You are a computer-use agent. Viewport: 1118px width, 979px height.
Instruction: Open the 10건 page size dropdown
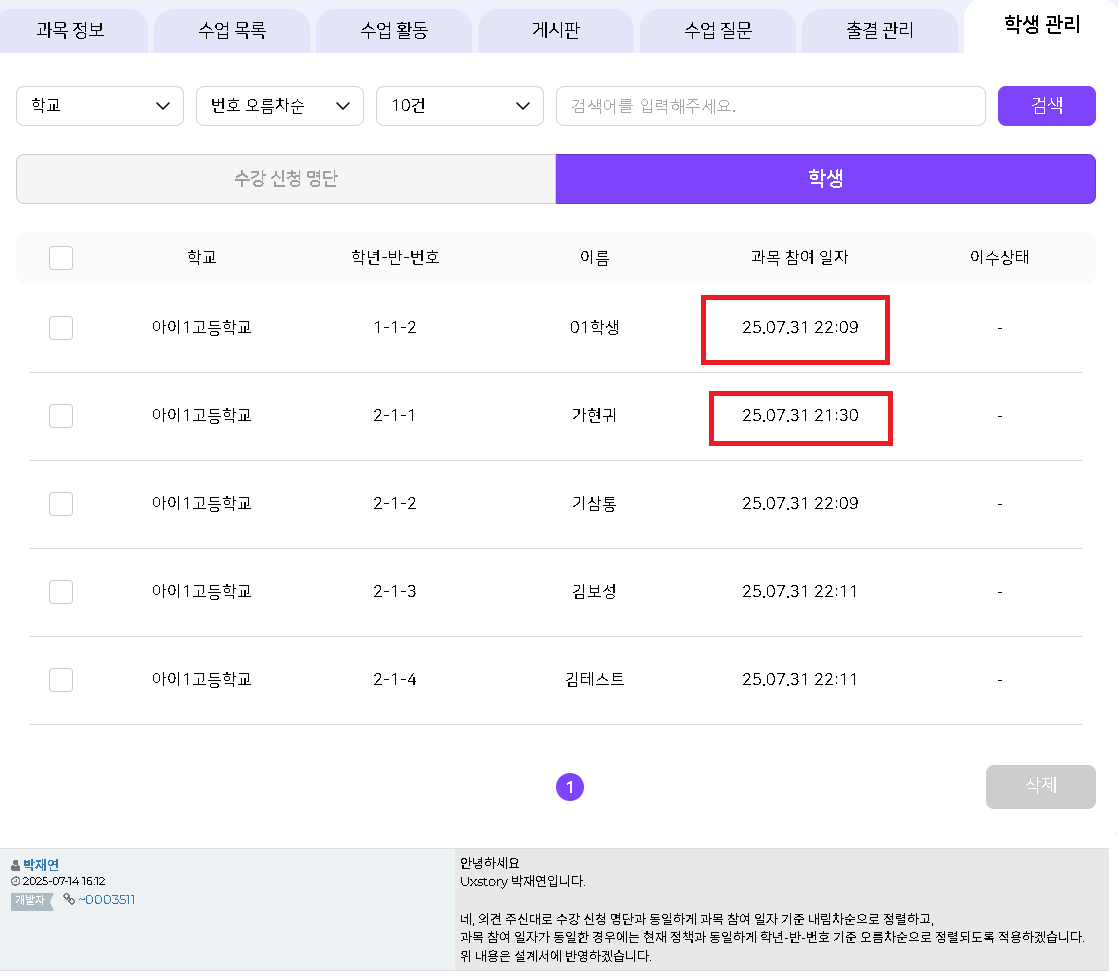(460, 106)
